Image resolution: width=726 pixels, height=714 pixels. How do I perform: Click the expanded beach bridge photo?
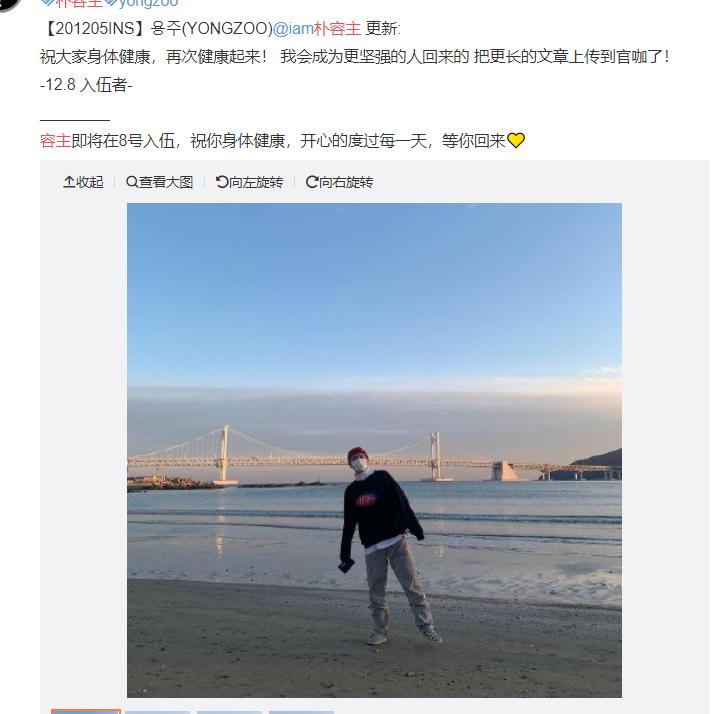pyautogui.click(x=374, y=450)
